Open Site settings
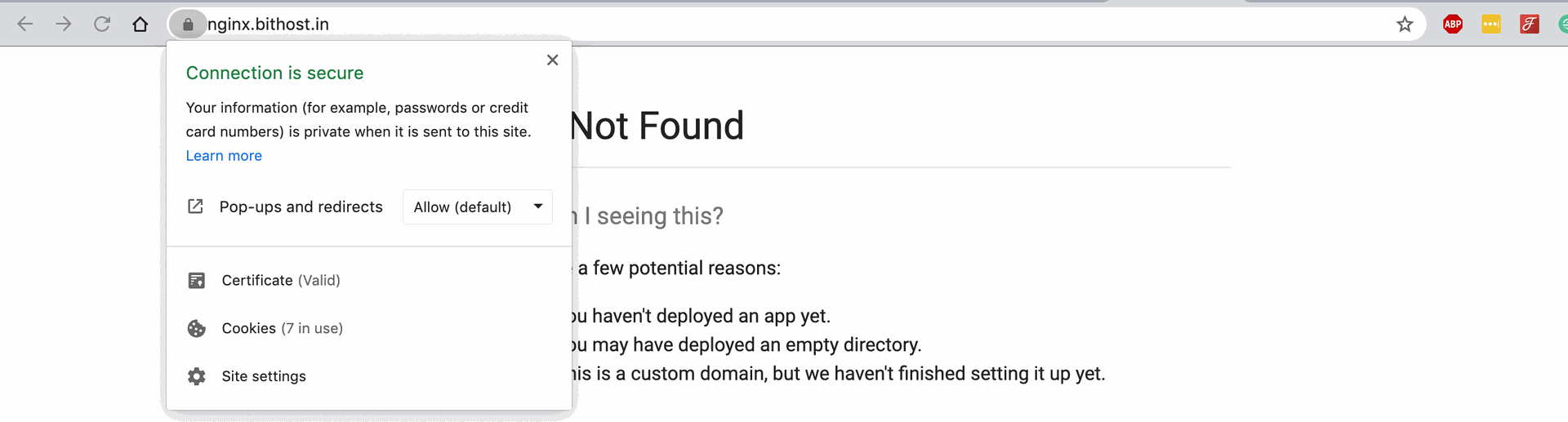 [x=264, y=376]
